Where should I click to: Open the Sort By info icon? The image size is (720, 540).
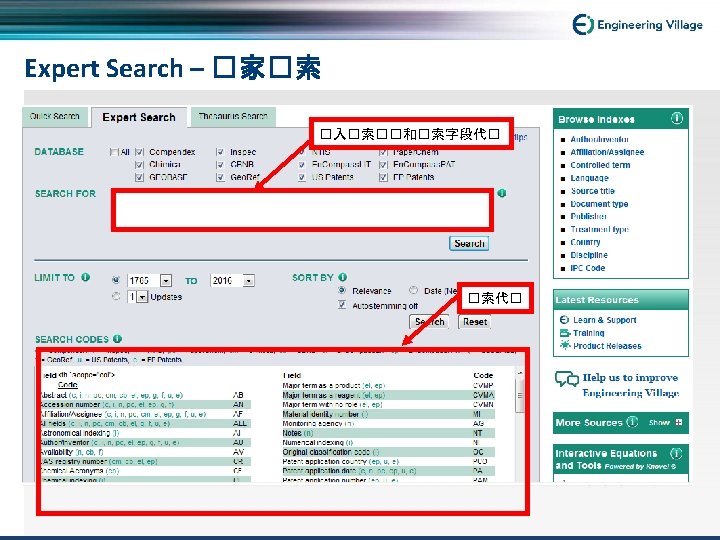click(x=343, y=277)
